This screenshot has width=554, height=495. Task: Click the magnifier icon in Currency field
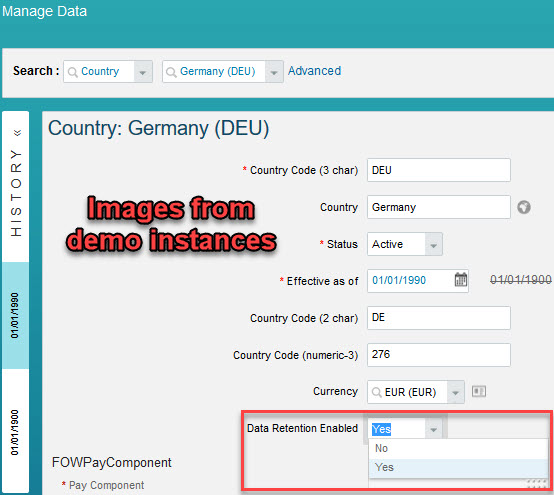pyautogui.click(x=377, y=392)
